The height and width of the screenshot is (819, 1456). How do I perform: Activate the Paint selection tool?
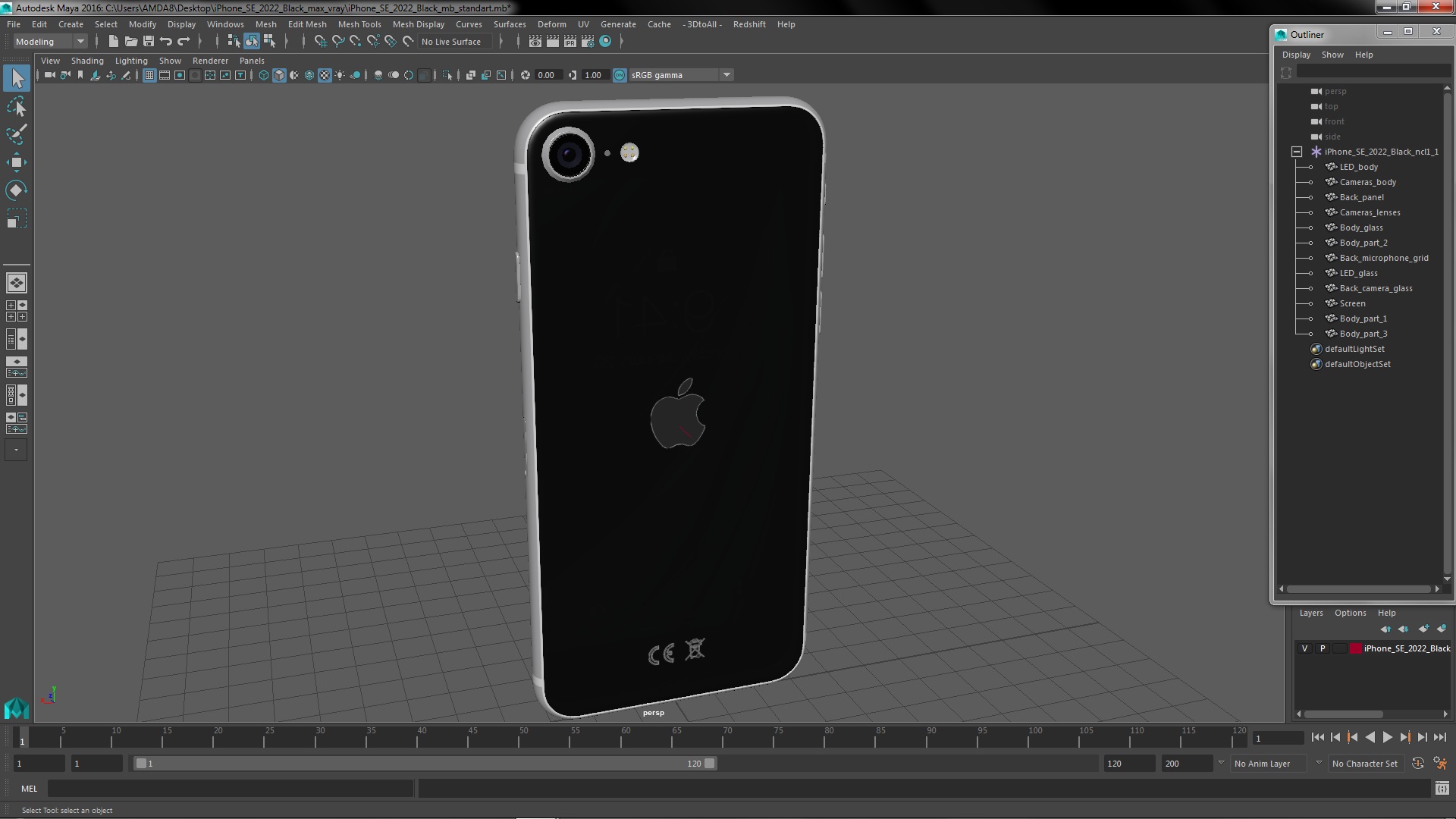[17, 135]
